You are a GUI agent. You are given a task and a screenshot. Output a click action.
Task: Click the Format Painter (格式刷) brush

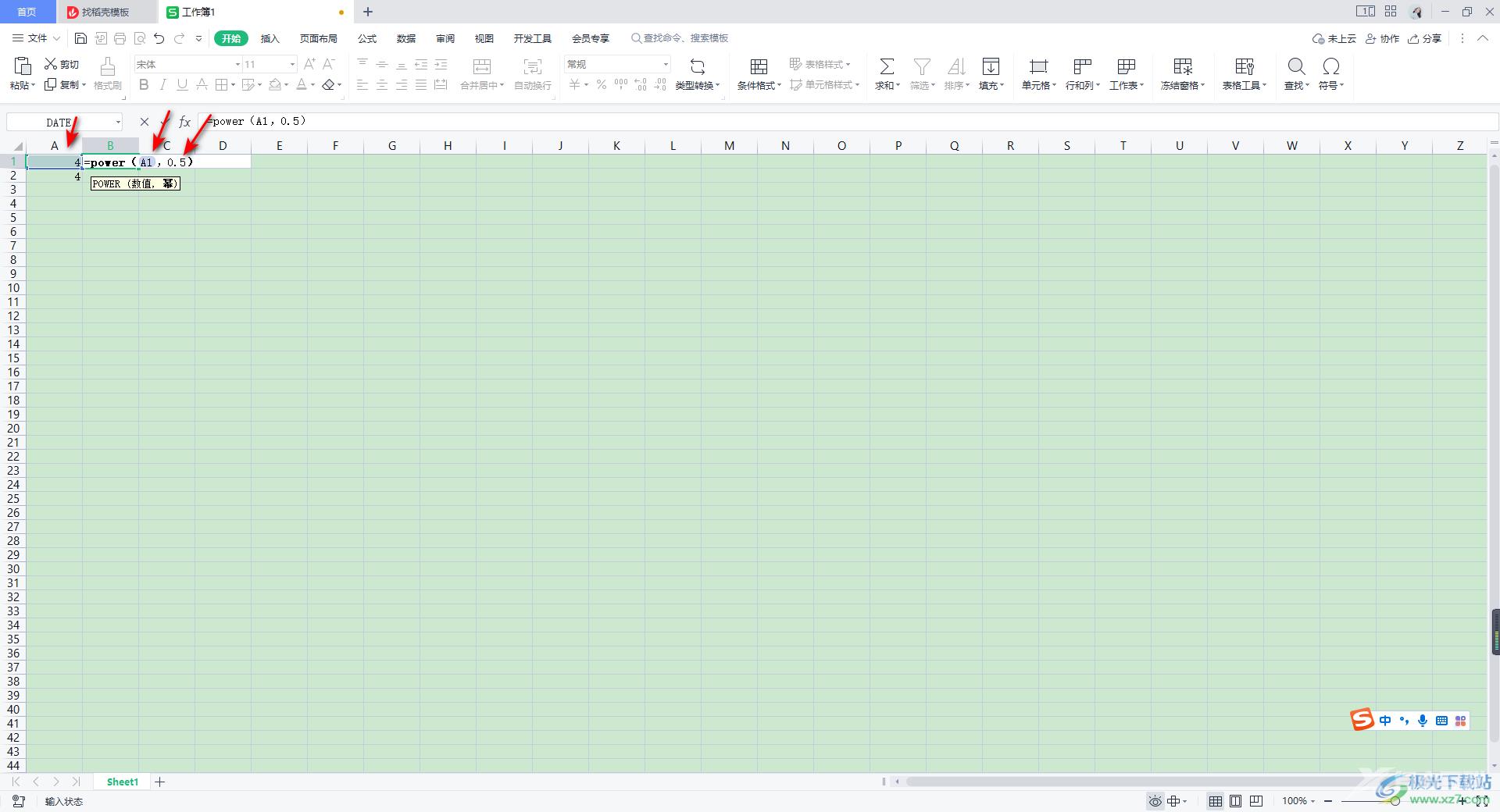pos(108,66)
